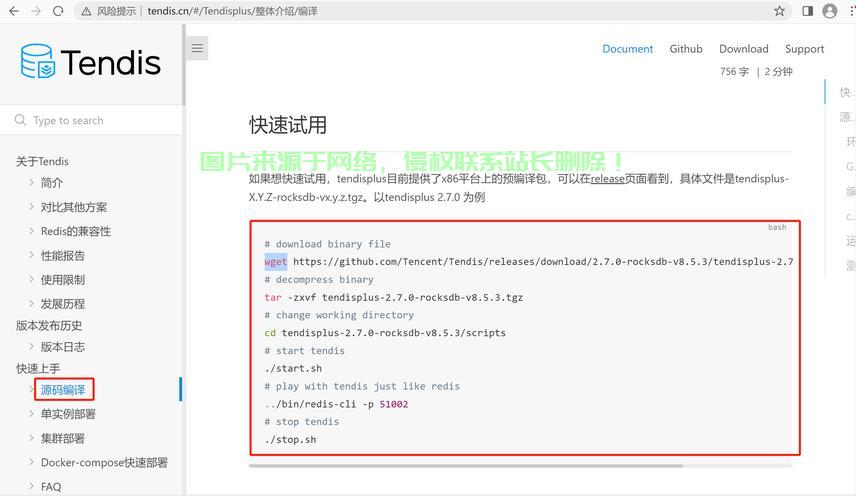This screenshot has height=500, width=856.
Task: Expand the chevron beside Redis的兼容性
Action: point(31,230)
